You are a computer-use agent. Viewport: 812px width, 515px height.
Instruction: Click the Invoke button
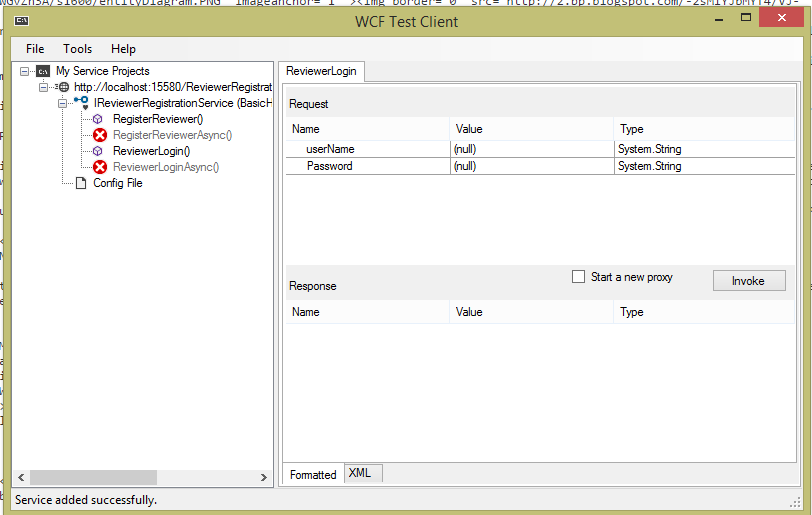749,281
